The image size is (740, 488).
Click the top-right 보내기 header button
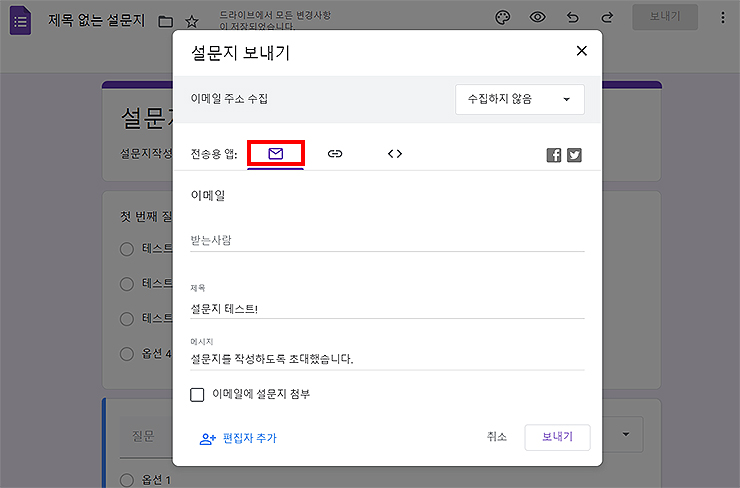tap(665, 17)
